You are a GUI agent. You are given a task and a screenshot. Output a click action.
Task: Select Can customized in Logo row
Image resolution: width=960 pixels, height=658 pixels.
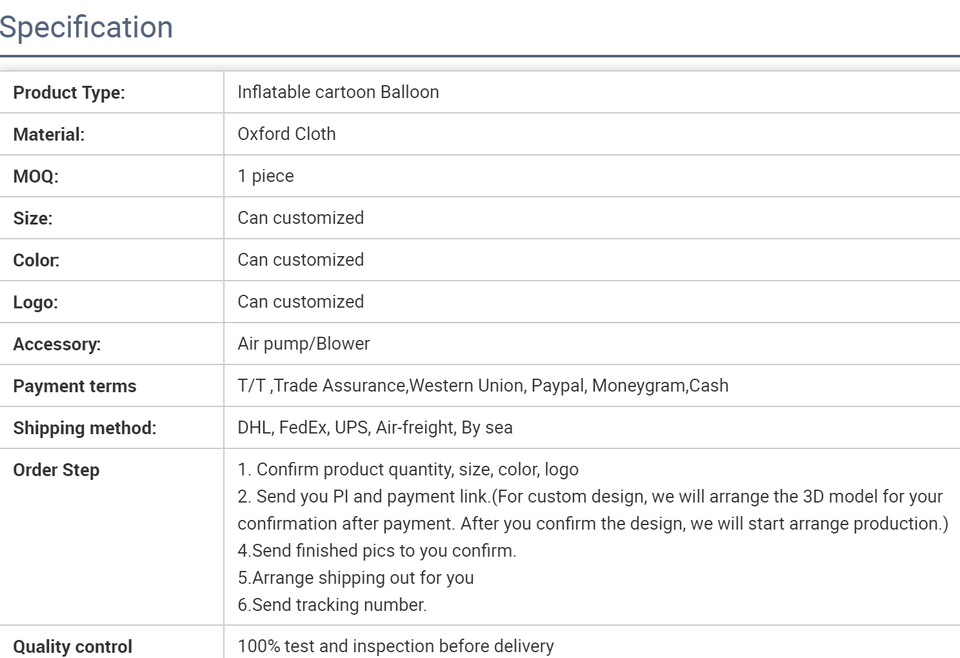tap(301, 302)
